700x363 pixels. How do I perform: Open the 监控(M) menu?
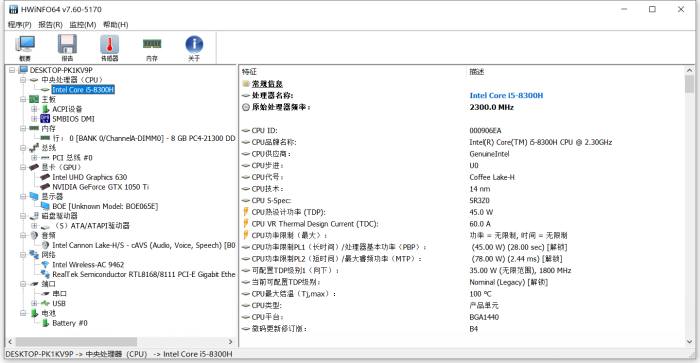pos(83,25)
